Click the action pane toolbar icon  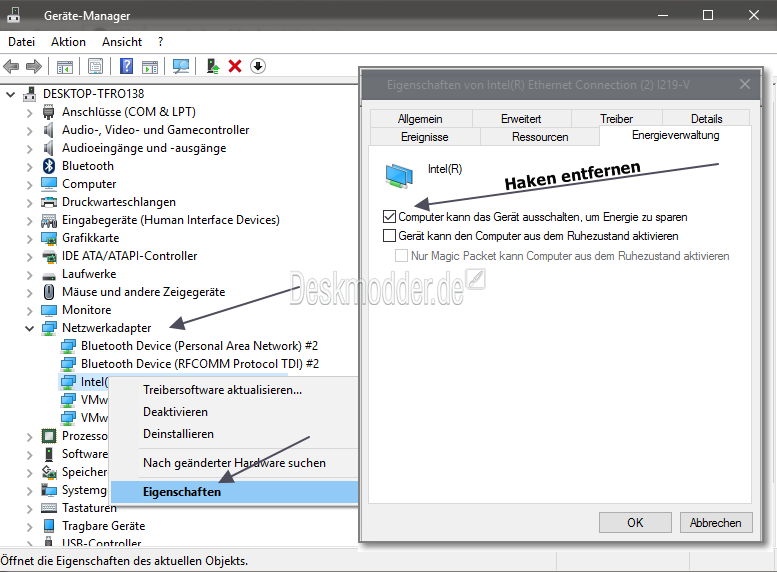click(x=150, y=66)
